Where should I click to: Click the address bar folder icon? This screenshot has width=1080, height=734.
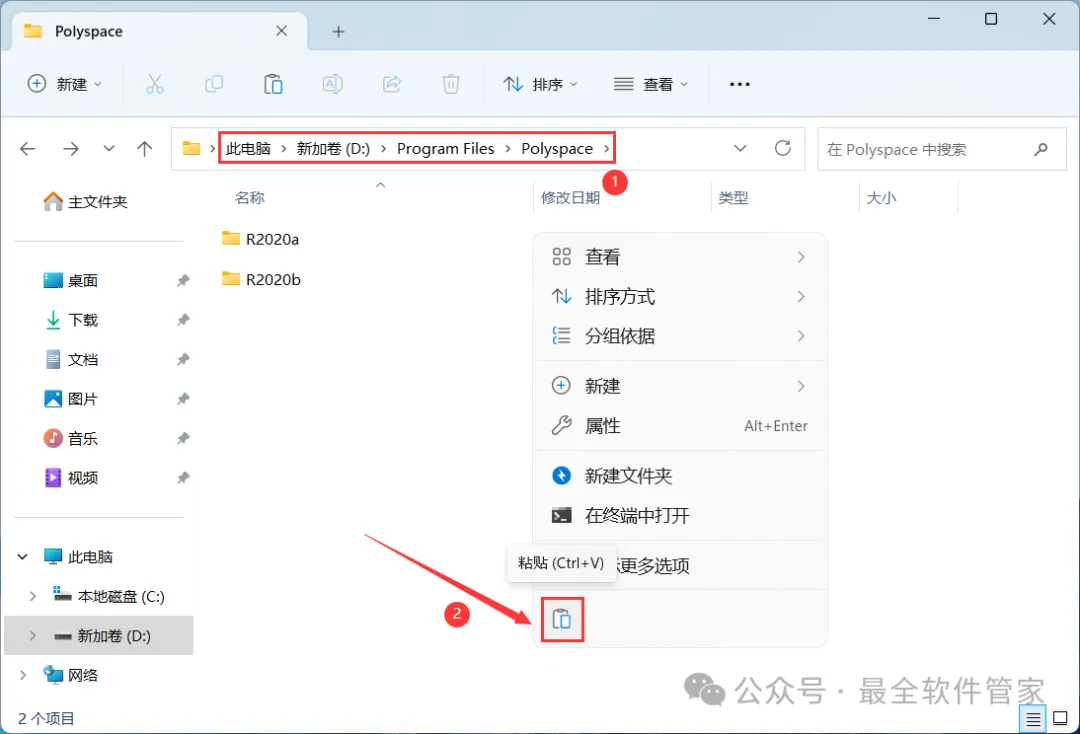point(191,148)
